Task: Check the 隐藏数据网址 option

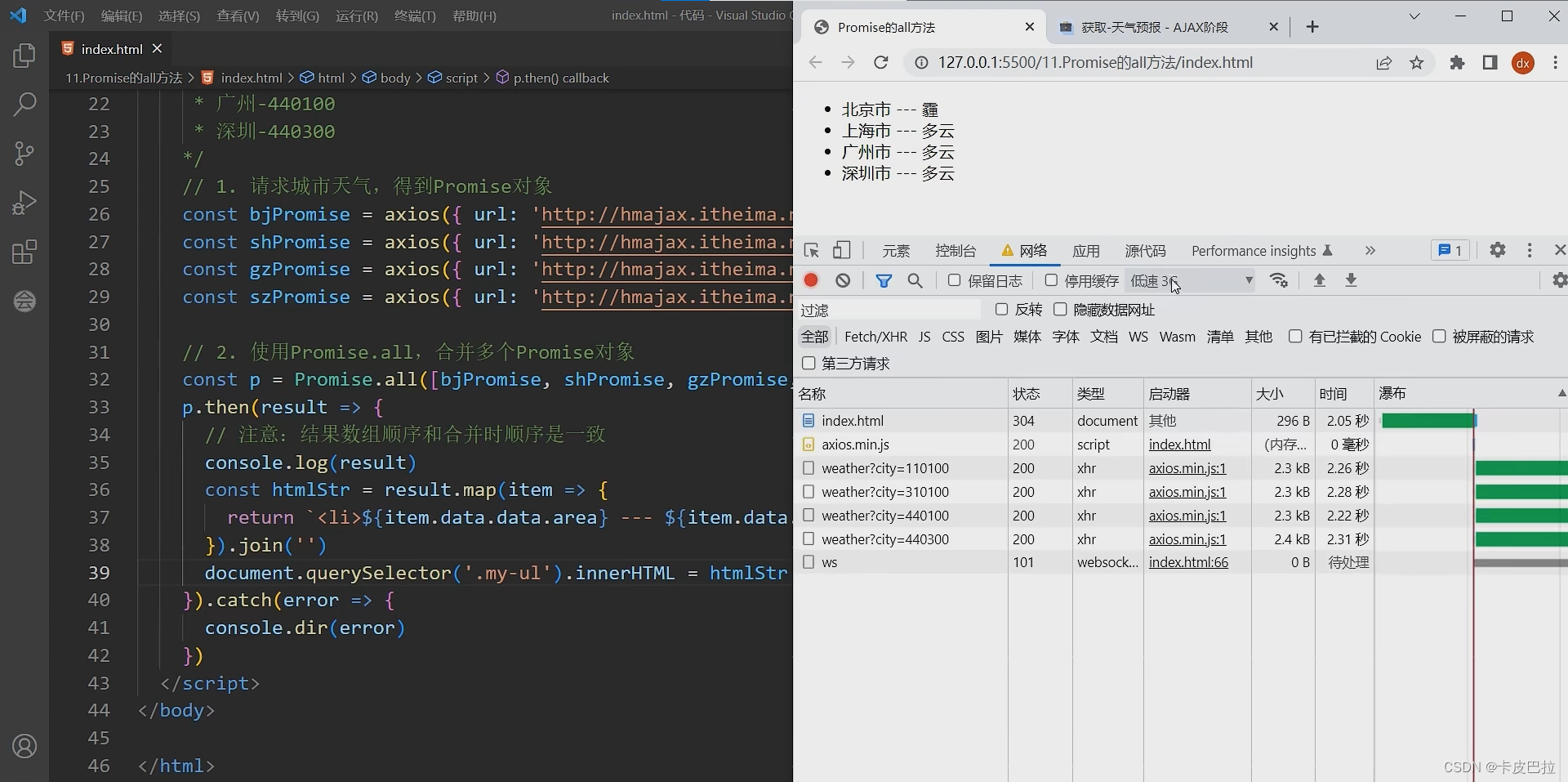Action: tap(1060, 309)
